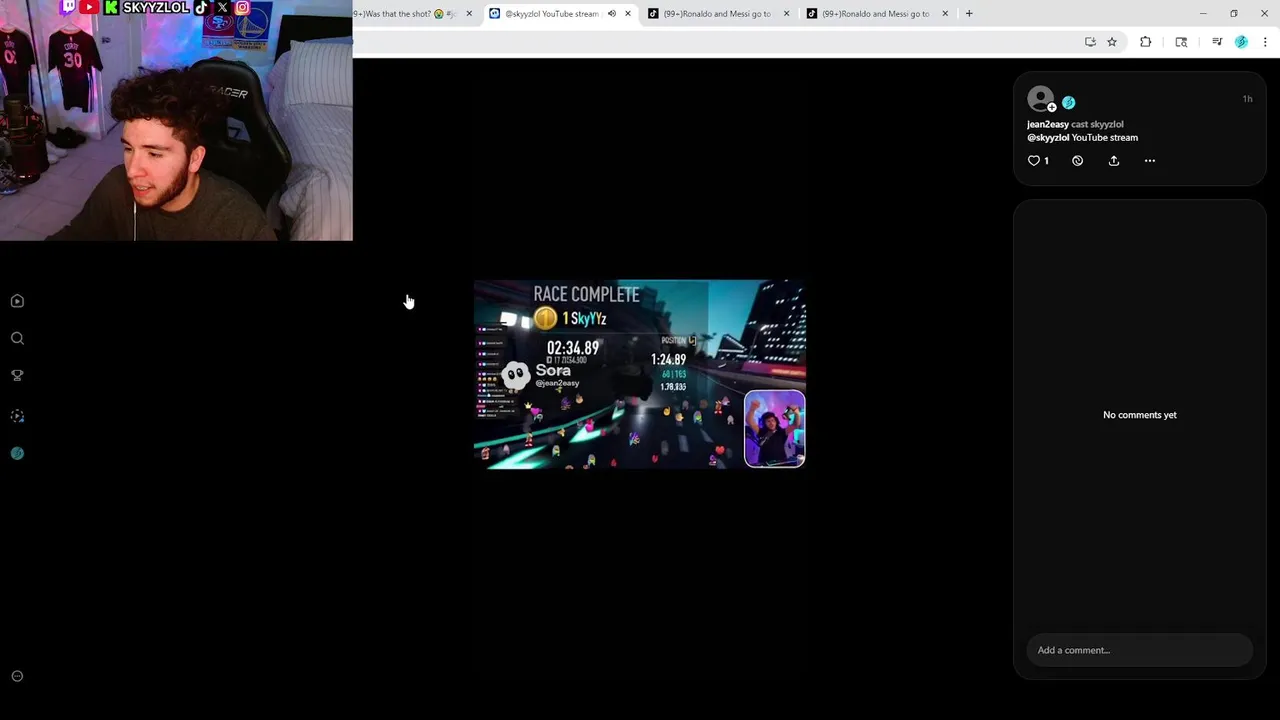Minimize the browser window
1280x720 pixels.
1203,14
